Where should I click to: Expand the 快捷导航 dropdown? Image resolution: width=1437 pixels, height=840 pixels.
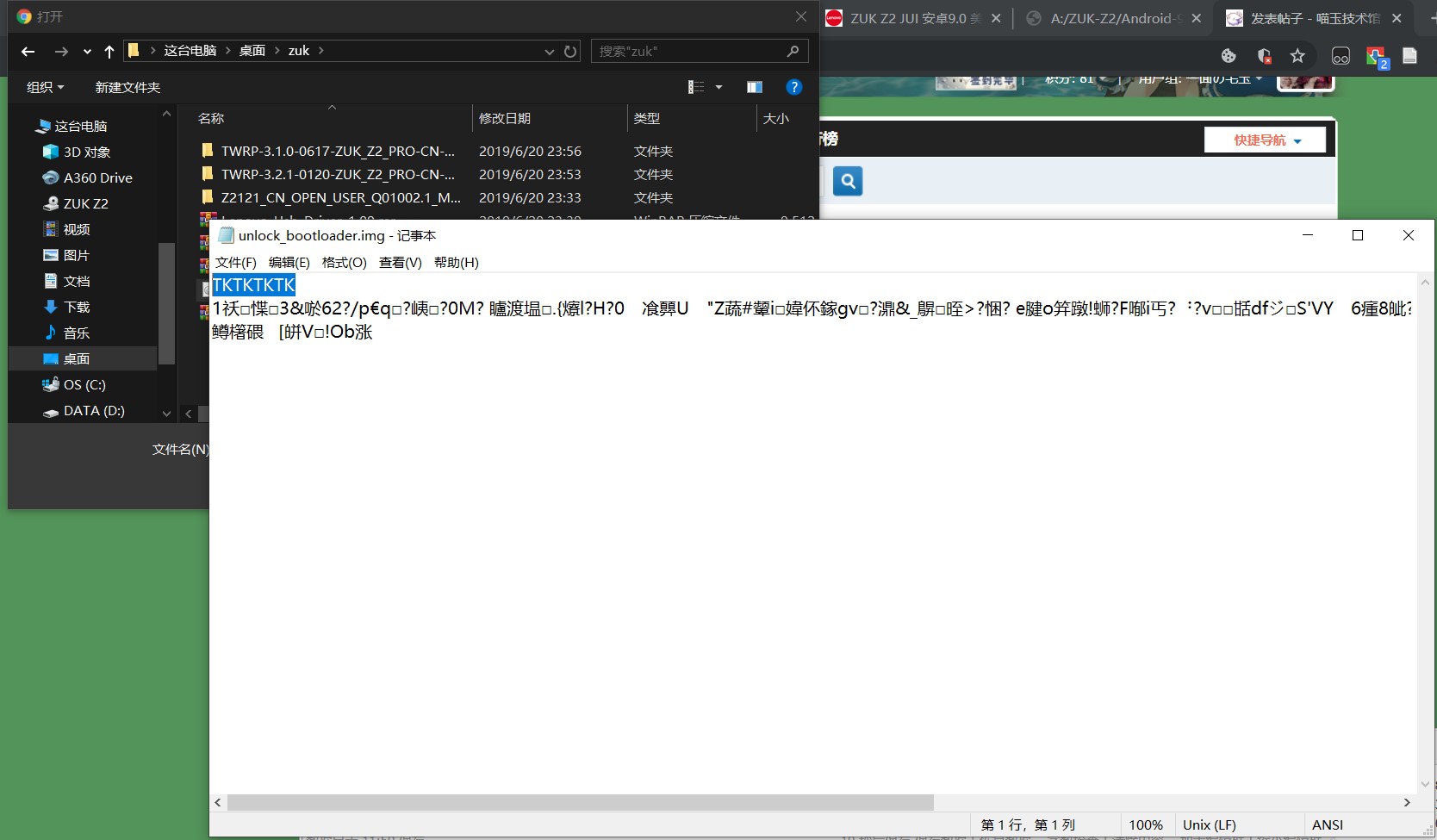pyautogui.click(x=1266, y=140)
